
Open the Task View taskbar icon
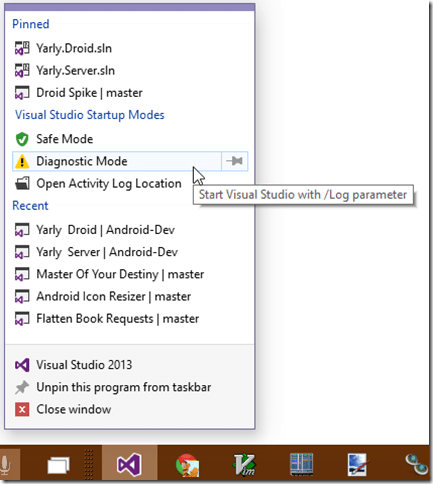59,465
